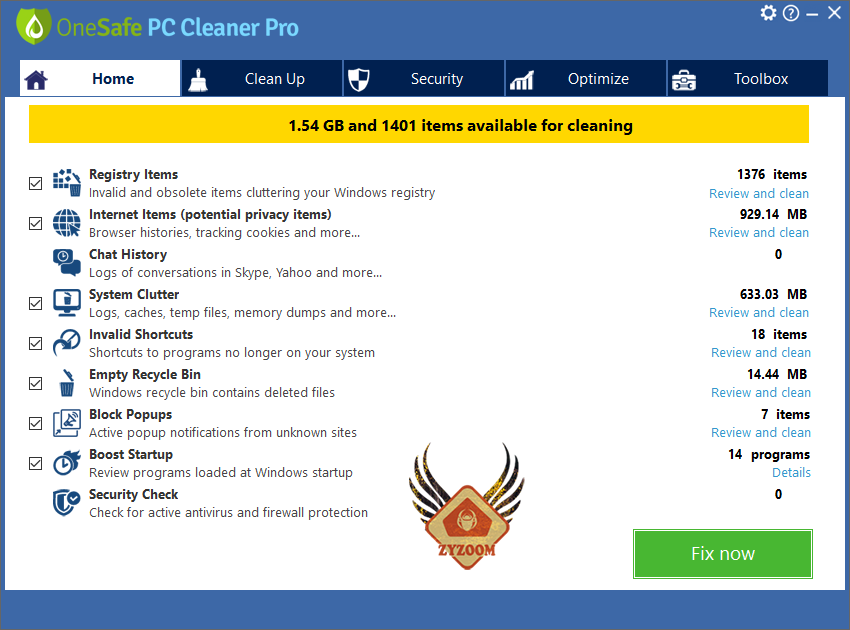Screen dimensions: 850x630
Task: Click the Block Popups icon
Action: tap(67, 423)
